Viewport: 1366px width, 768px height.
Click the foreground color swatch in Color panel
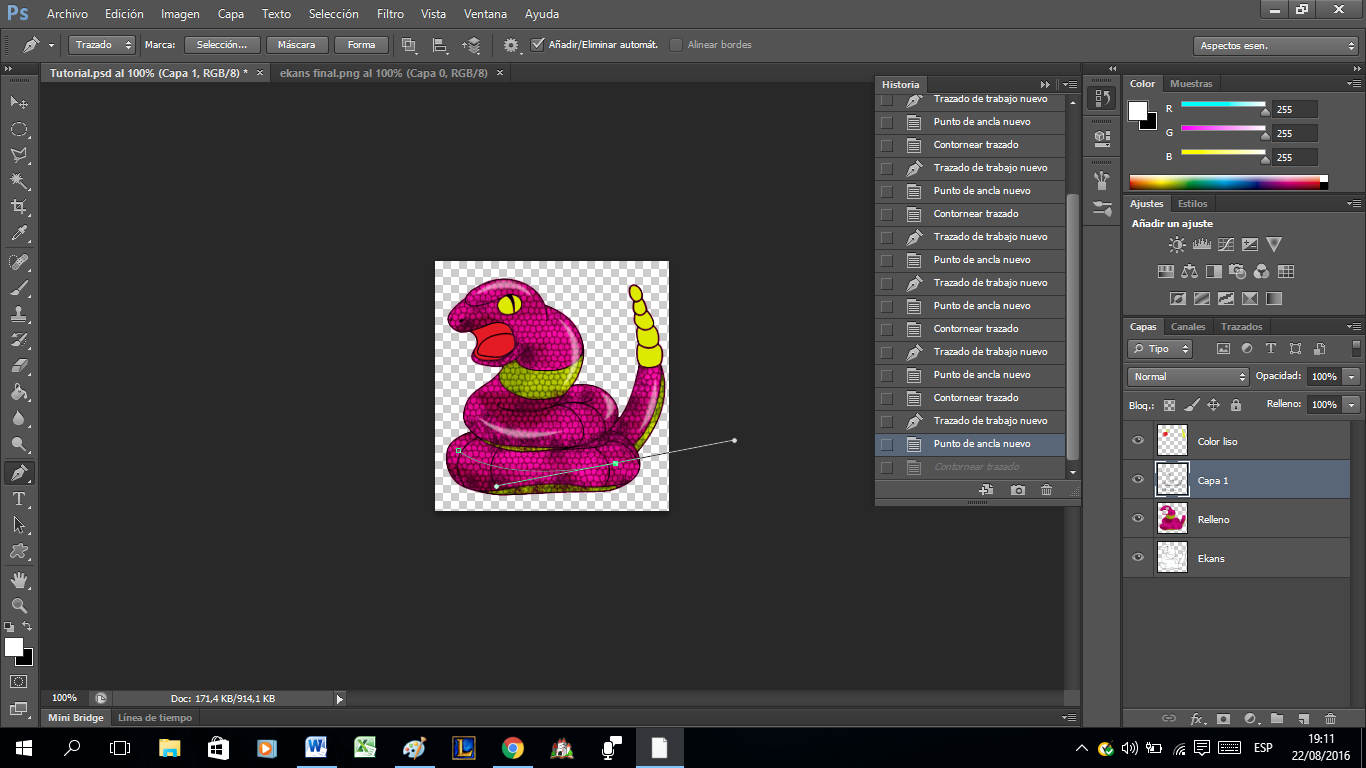(1138, 111)
